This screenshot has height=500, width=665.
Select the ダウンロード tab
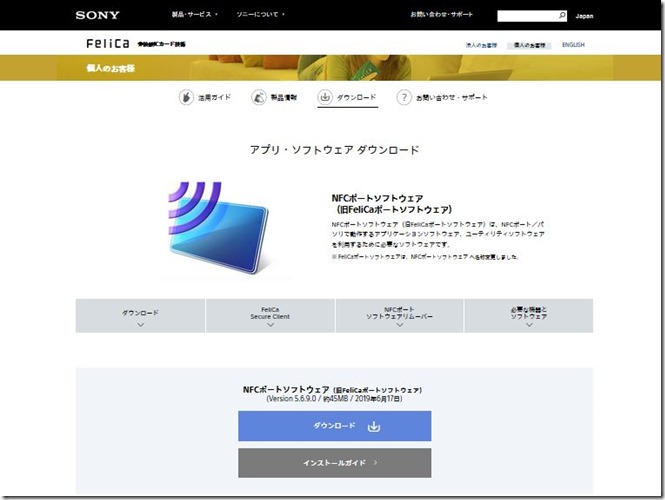pos(347,98)
